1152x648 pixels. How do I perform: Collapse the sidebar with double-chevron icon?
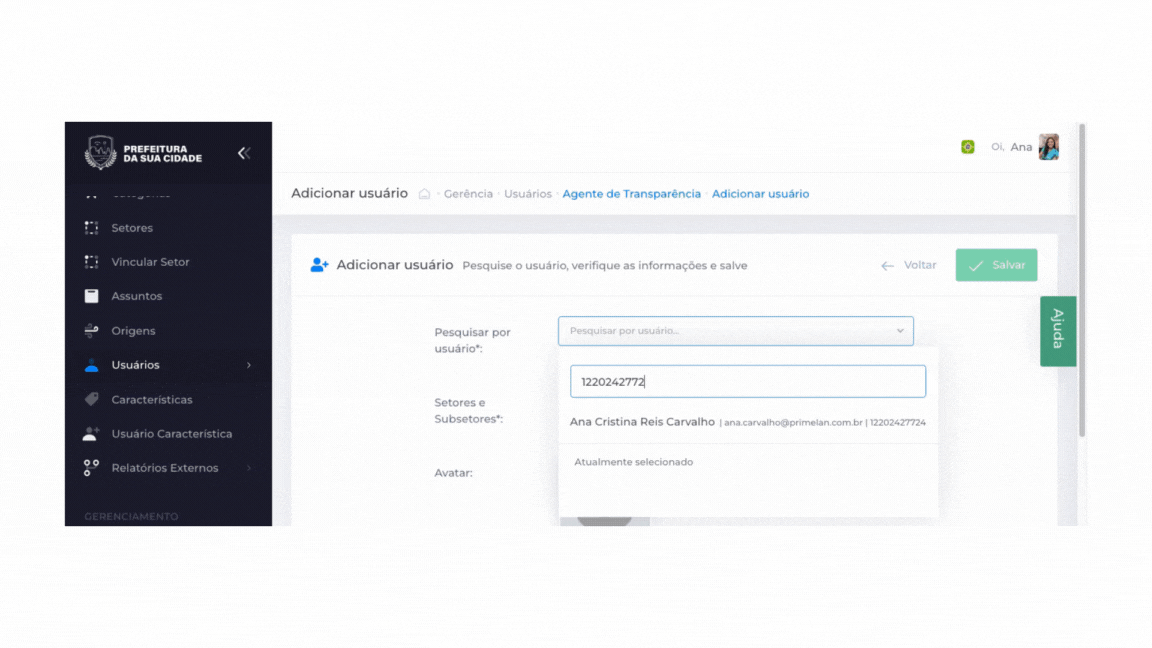(x=244, y=153)
